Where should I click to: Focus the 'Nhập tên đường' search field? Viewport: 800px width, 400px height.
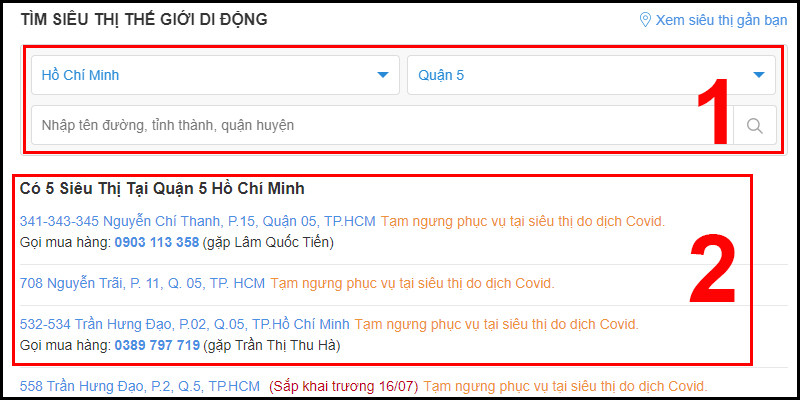coord(383,125)
